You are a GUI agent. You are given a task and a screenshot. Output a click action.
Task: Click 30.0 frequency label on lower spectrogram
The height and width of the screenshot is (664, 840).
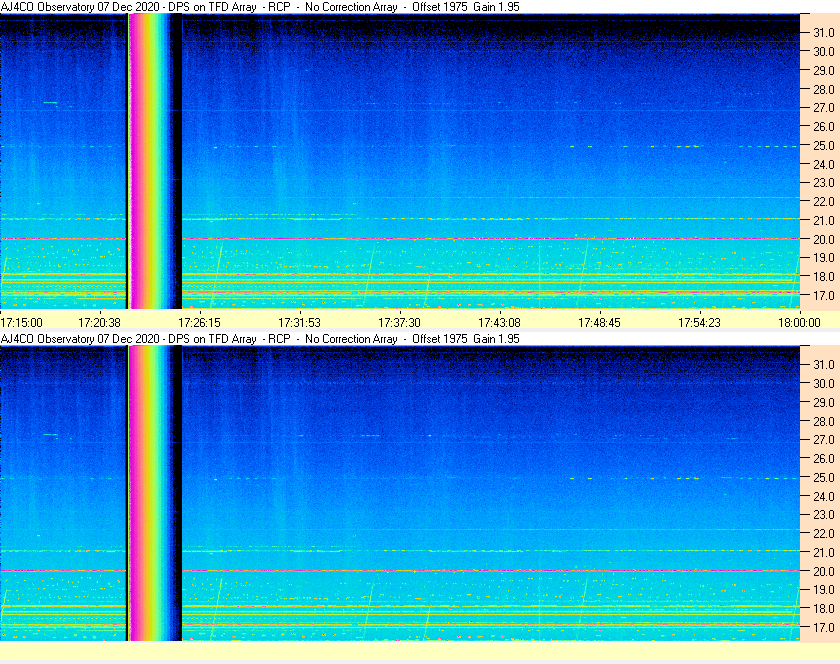[x=824, y=383]
